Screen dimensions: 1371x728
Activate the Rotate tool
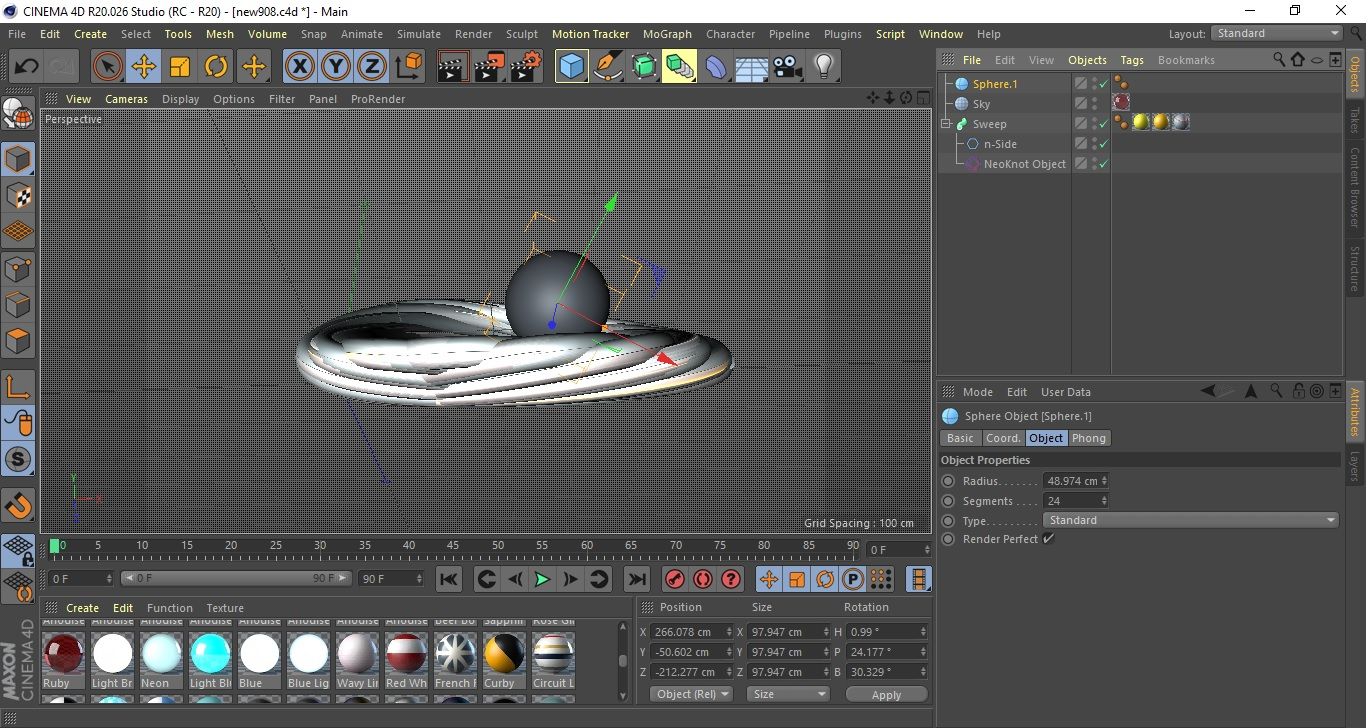(216, 67)
